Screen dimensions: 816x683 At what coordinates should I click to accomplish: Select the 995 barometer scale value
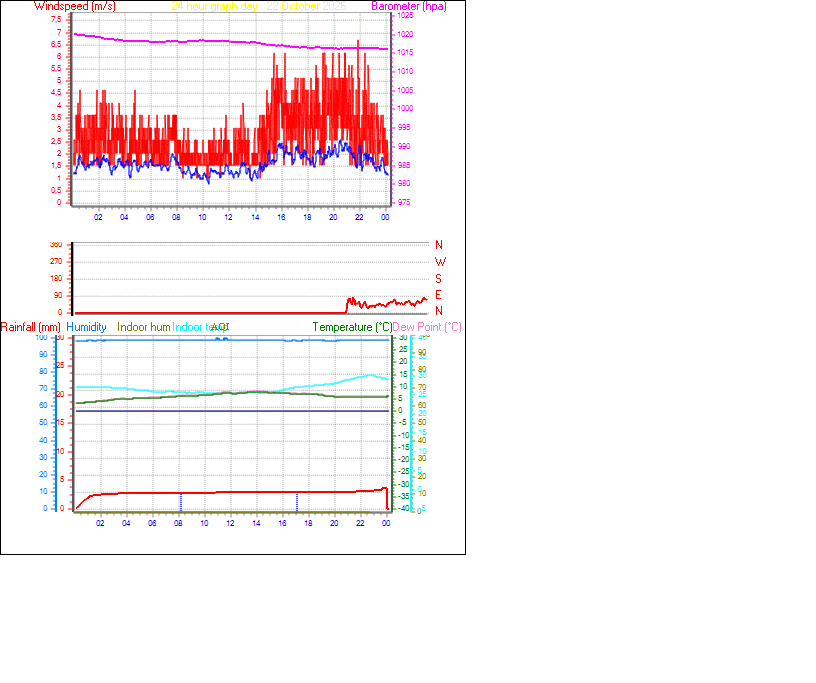click(404, 127)
